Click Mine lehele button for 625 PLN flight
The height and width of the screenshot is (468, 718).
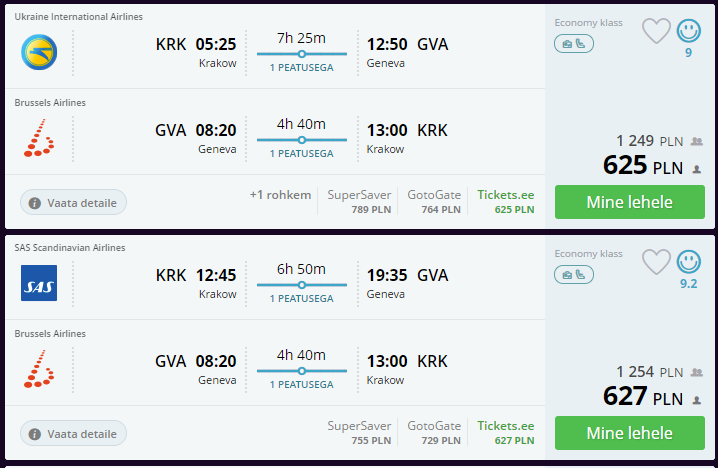[x=630, y=202]
